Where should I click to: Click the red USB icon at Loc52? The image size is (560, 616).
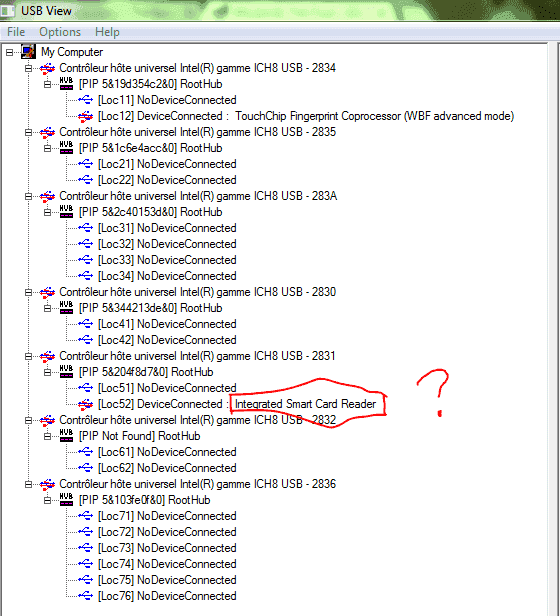click(x=85, y=404)
